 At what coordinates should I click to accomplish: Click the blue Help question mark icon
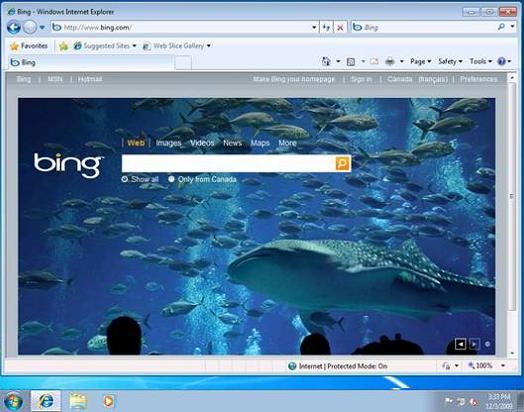[x=501, y=61]
